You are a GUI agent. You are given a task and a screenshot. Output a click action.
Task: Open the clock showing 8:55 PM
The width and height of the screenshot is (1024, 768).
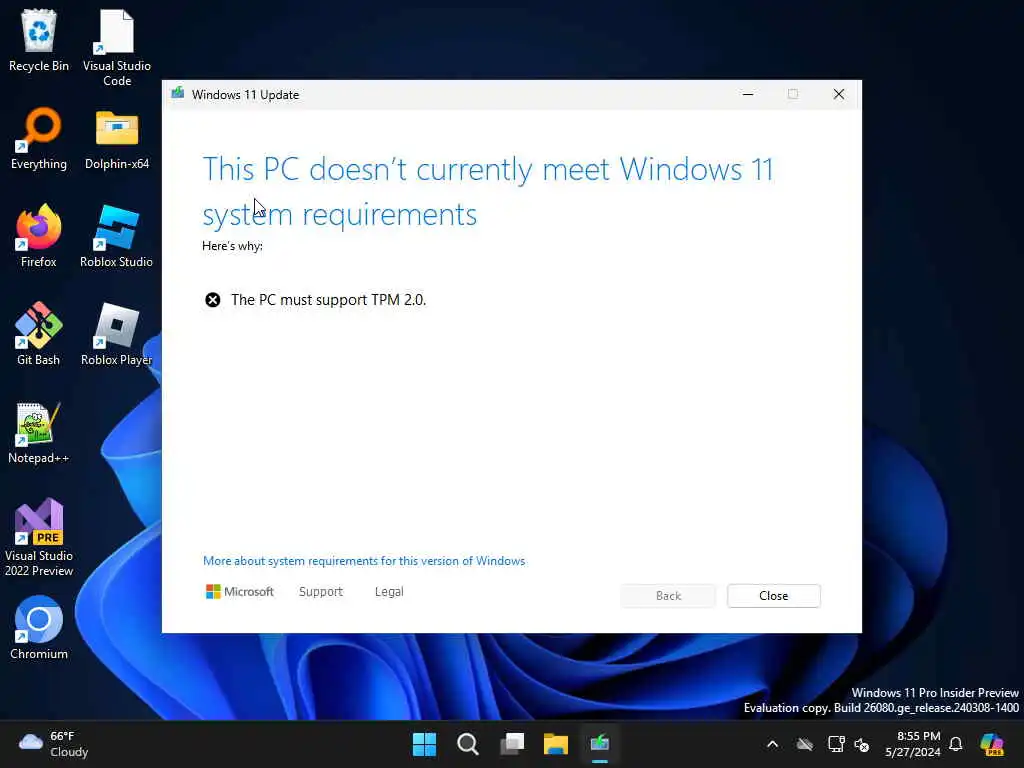[913, 744]
